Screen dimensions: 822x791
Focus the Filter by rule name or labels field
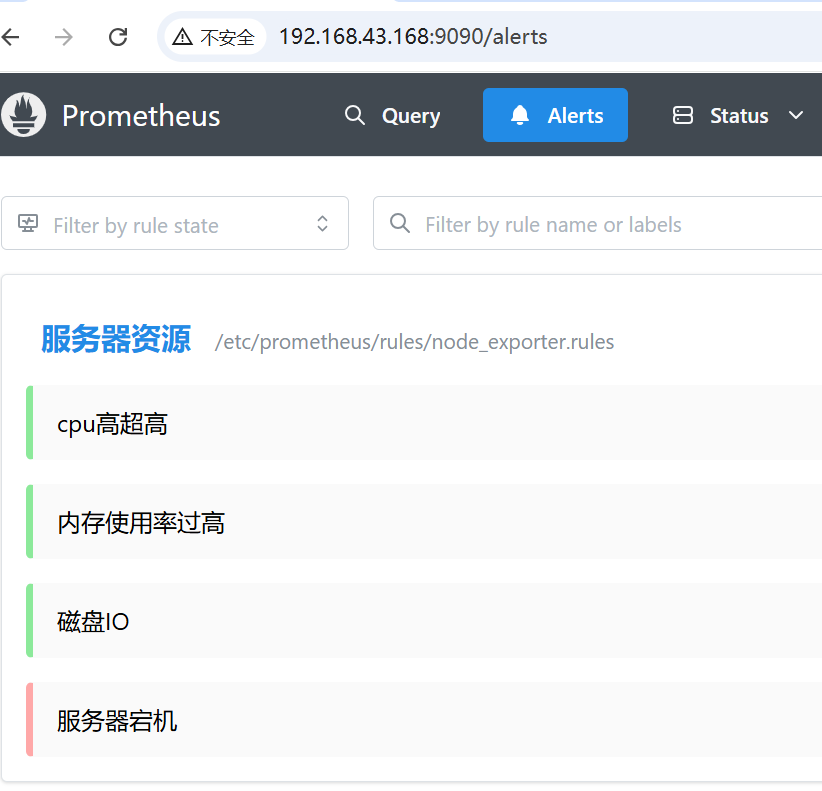[597, 223]
